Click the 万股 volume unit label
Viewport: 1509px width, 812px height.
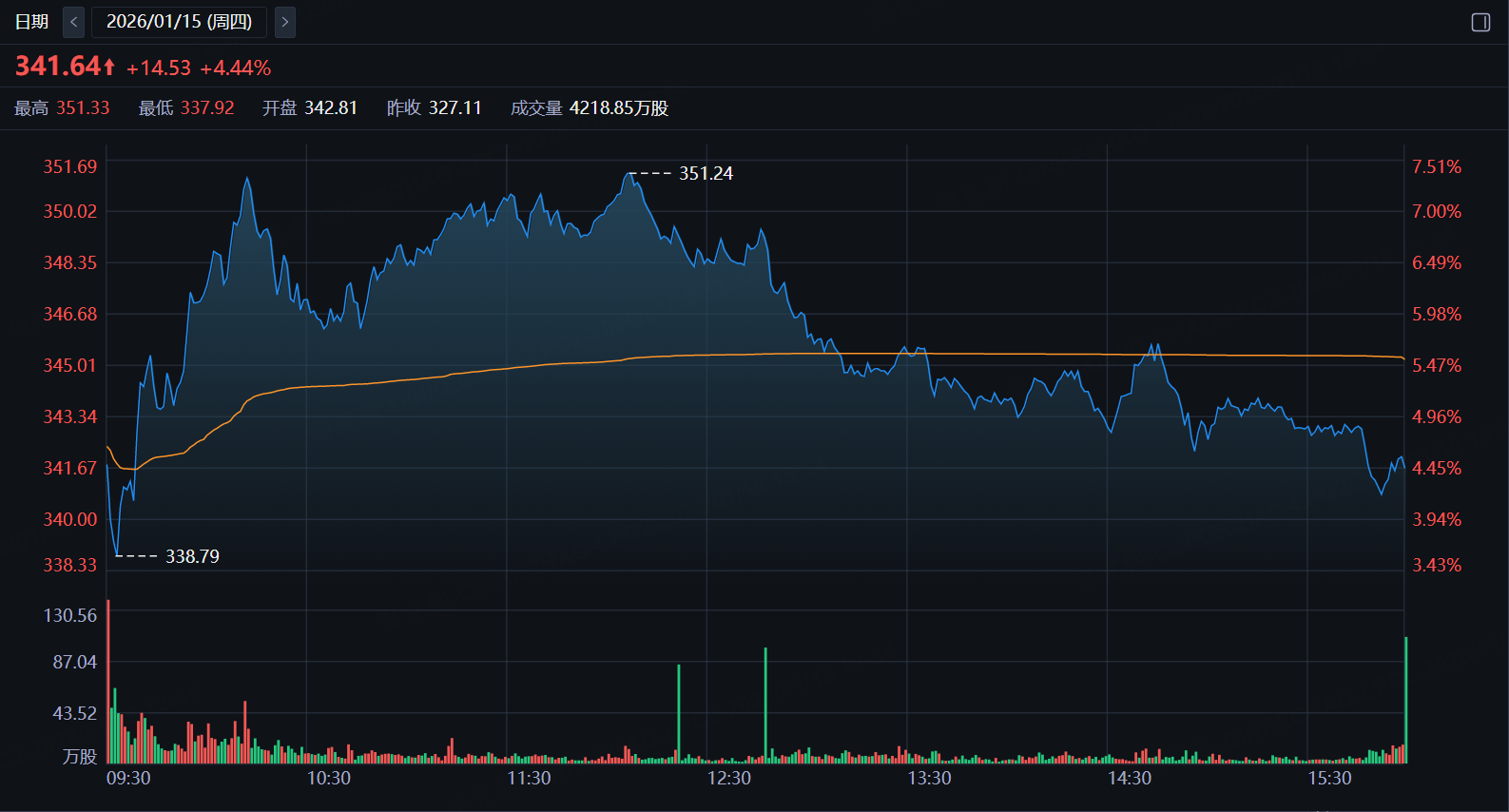click(80, 756)
